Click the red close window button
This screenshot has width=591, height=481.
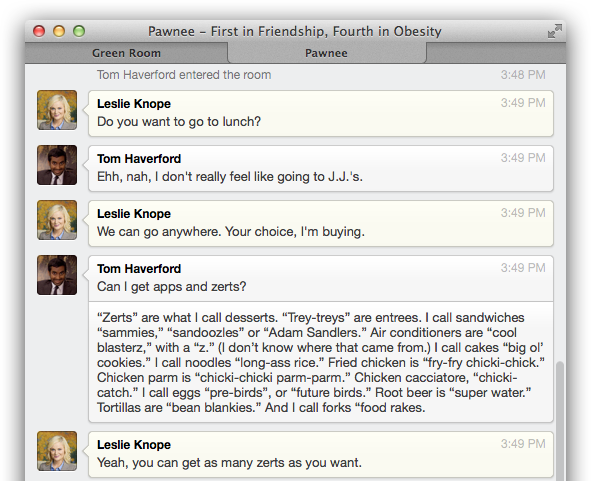(39, 31)
